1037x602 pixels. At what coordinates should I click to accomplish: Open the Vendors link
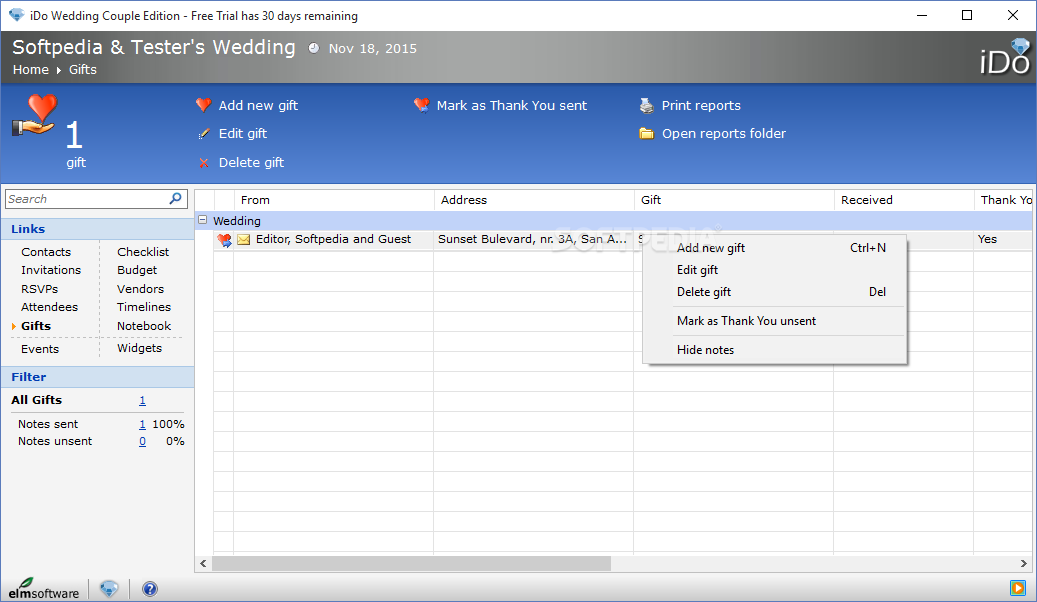pyautogui.click(x=140, y=289)
